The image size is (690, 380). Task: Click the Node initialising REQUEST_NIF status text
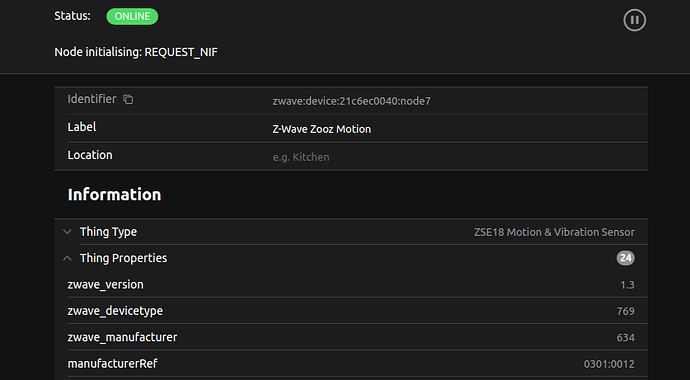(x=136, y=52)
